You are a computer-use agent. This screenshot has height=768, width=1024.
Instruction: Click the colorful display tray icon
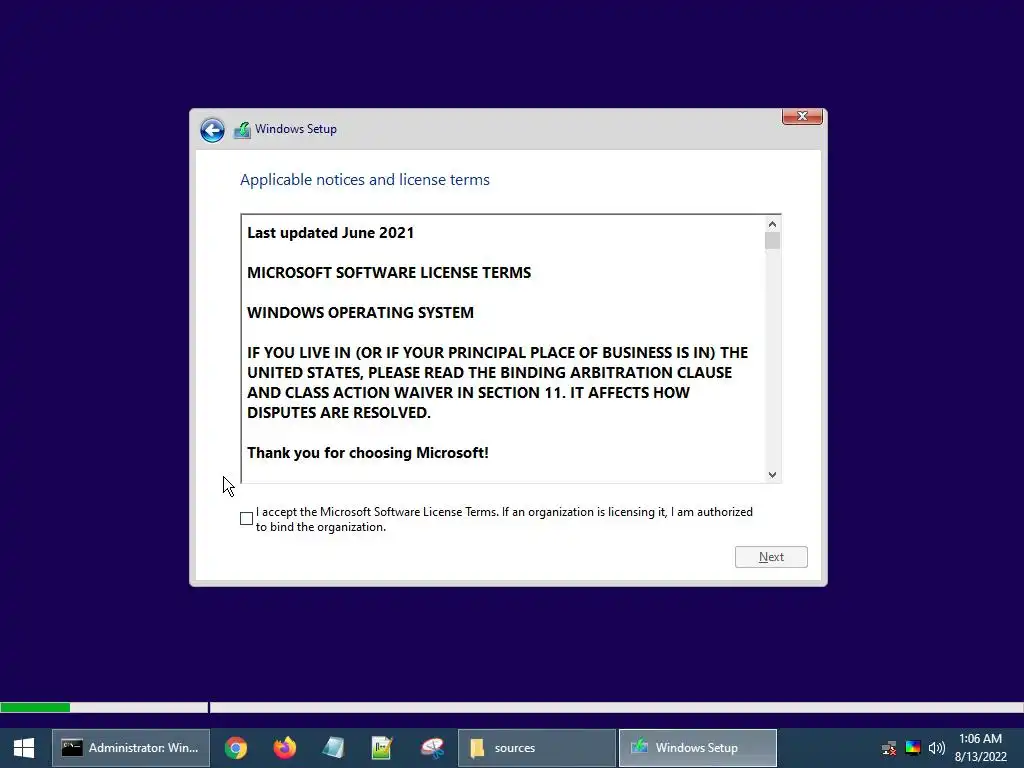pyautogui.click(x=913, y=748)
